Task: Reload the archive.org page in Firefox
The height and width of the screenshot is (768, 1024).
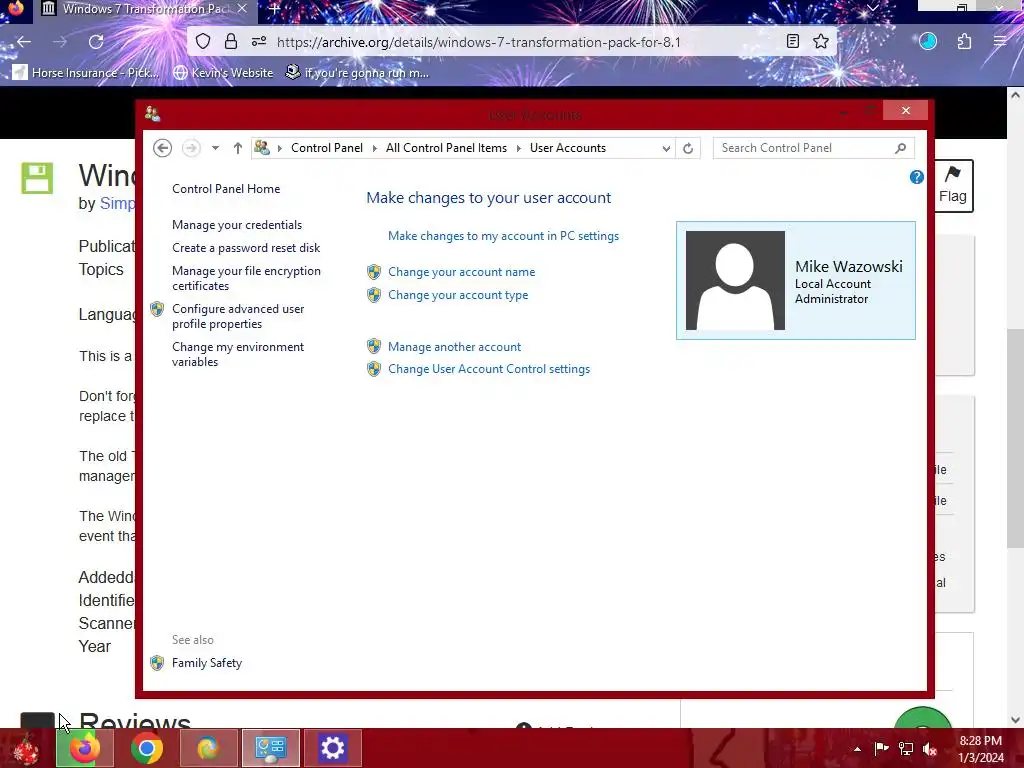Action: click(96, 42)
